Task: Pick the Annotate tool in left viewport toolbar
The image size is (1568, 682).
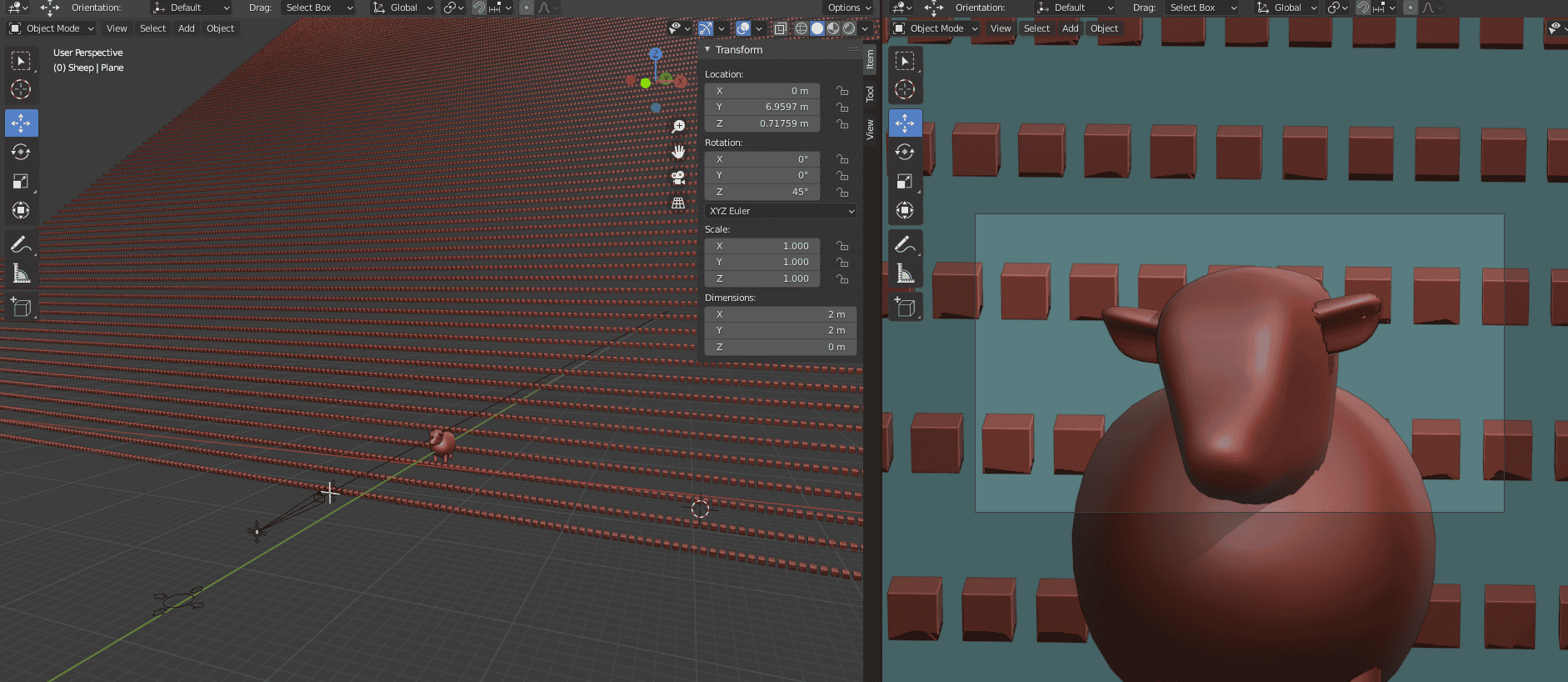Action: click(x=21, y=244)
